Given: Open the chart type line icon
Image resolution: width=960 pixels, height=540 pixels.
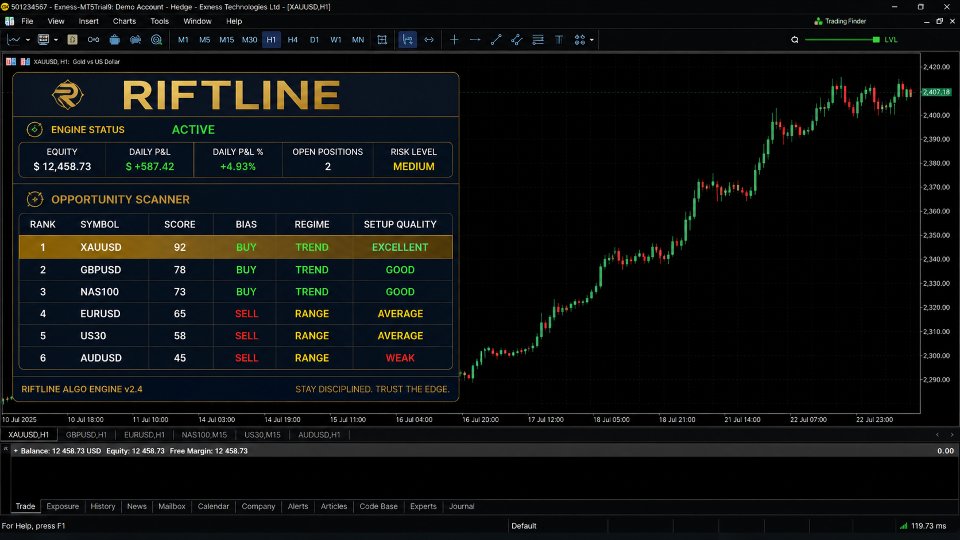Looking at the screenshot, I should coord(13,40).
